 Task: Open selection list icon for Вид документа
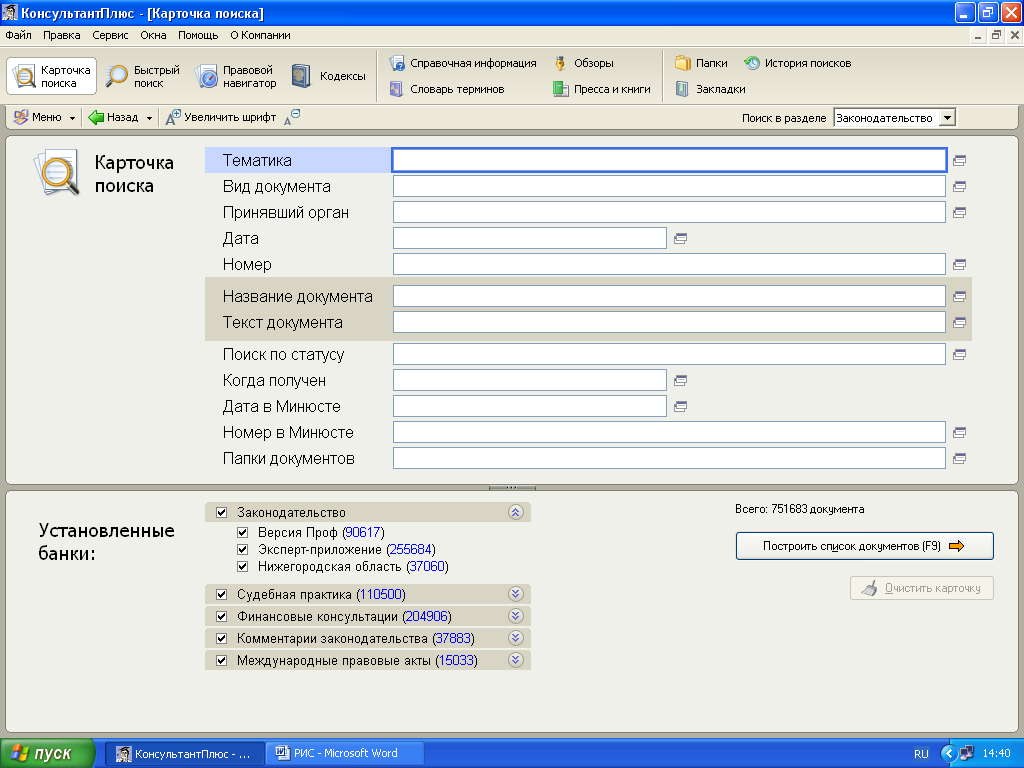959,187
